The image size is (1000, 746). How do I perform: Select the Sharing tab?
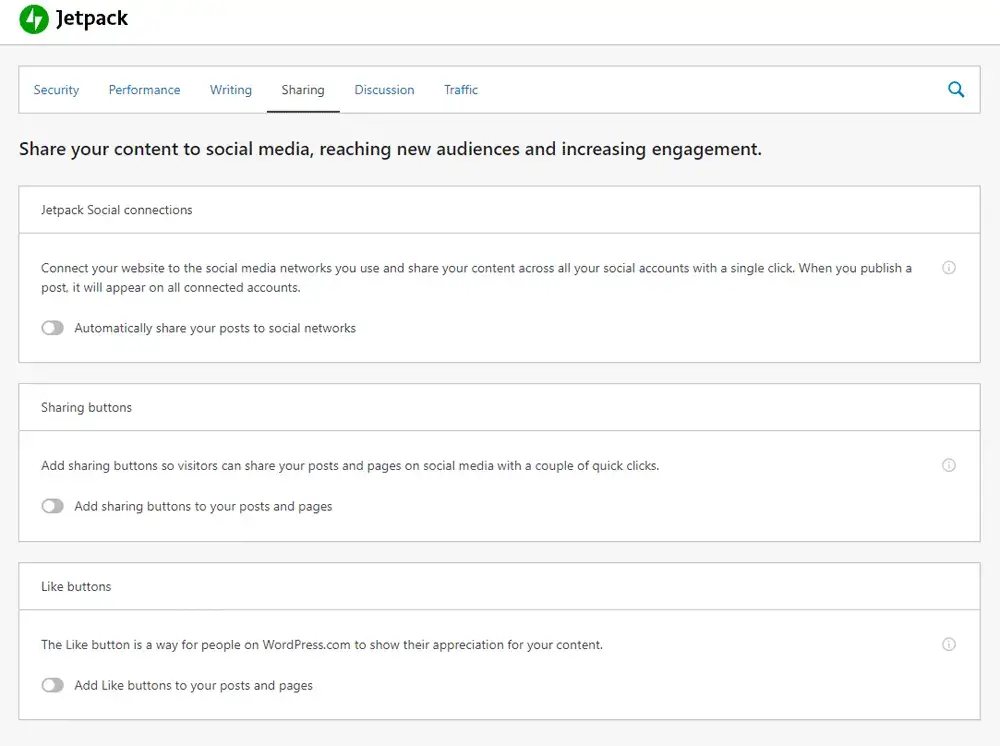click(303, 90)
